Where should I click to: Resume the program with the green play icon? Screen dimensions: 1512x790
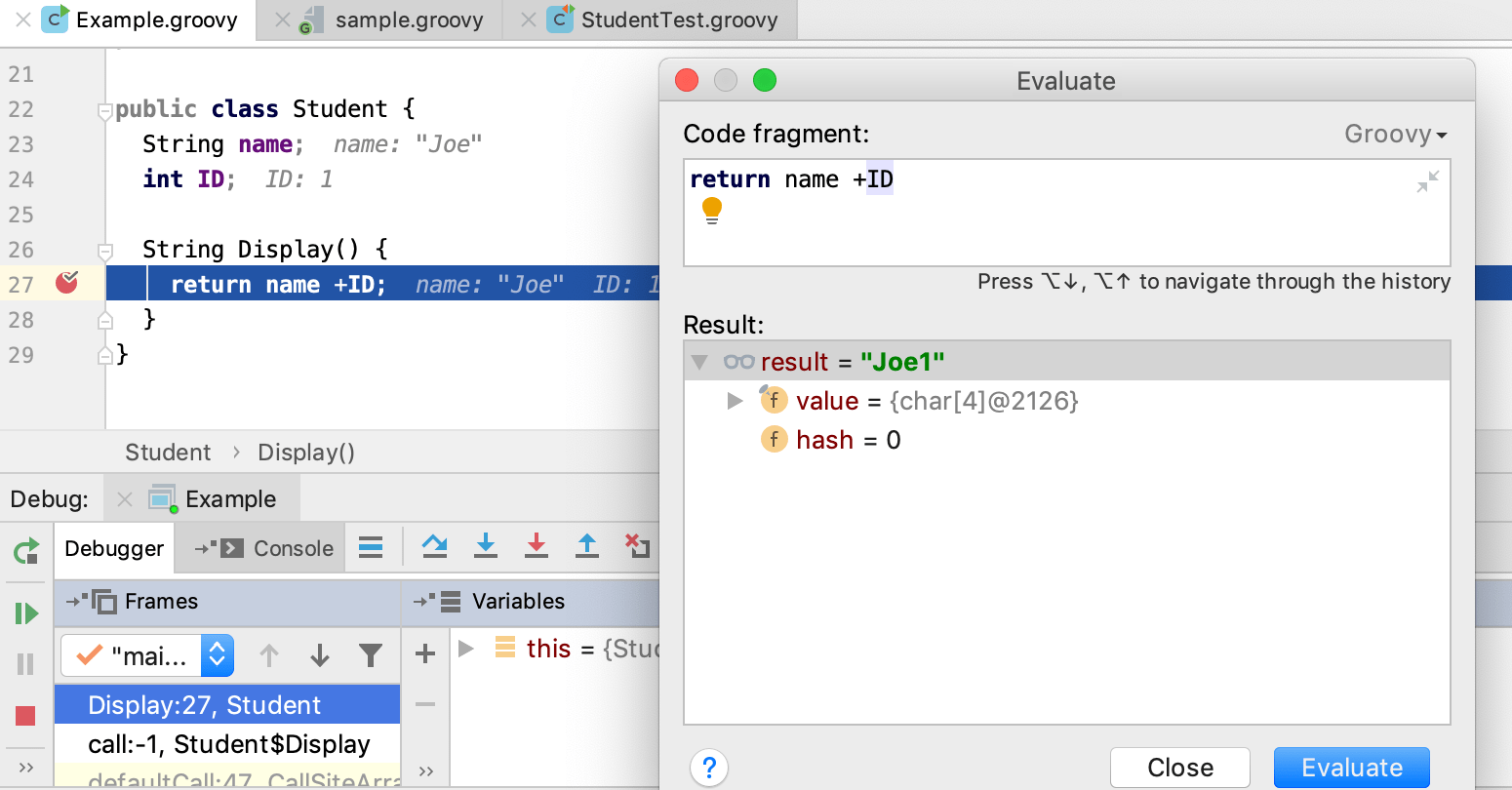[25, 612]
